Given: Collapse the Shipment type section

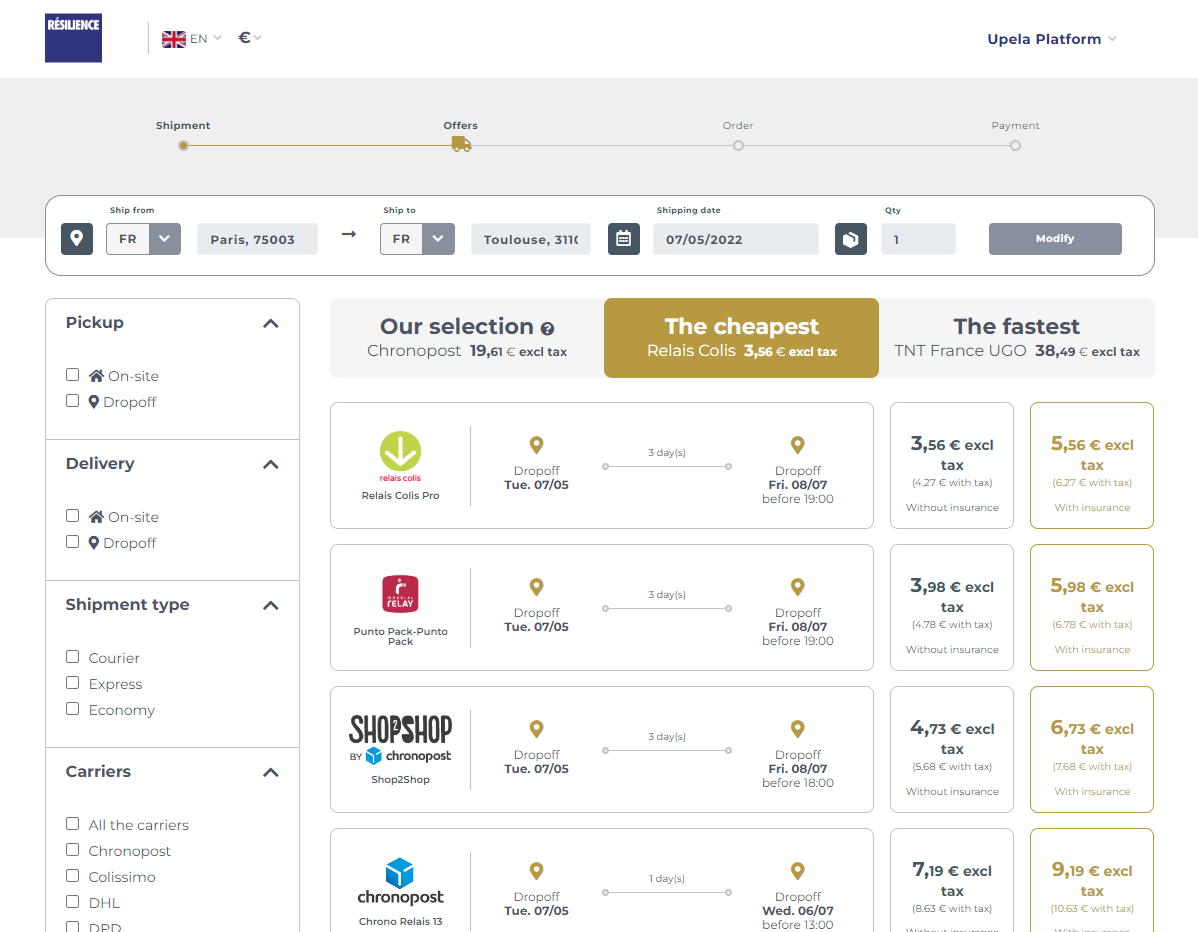Looking at the screenshot, I should click(x=270, y=606).
